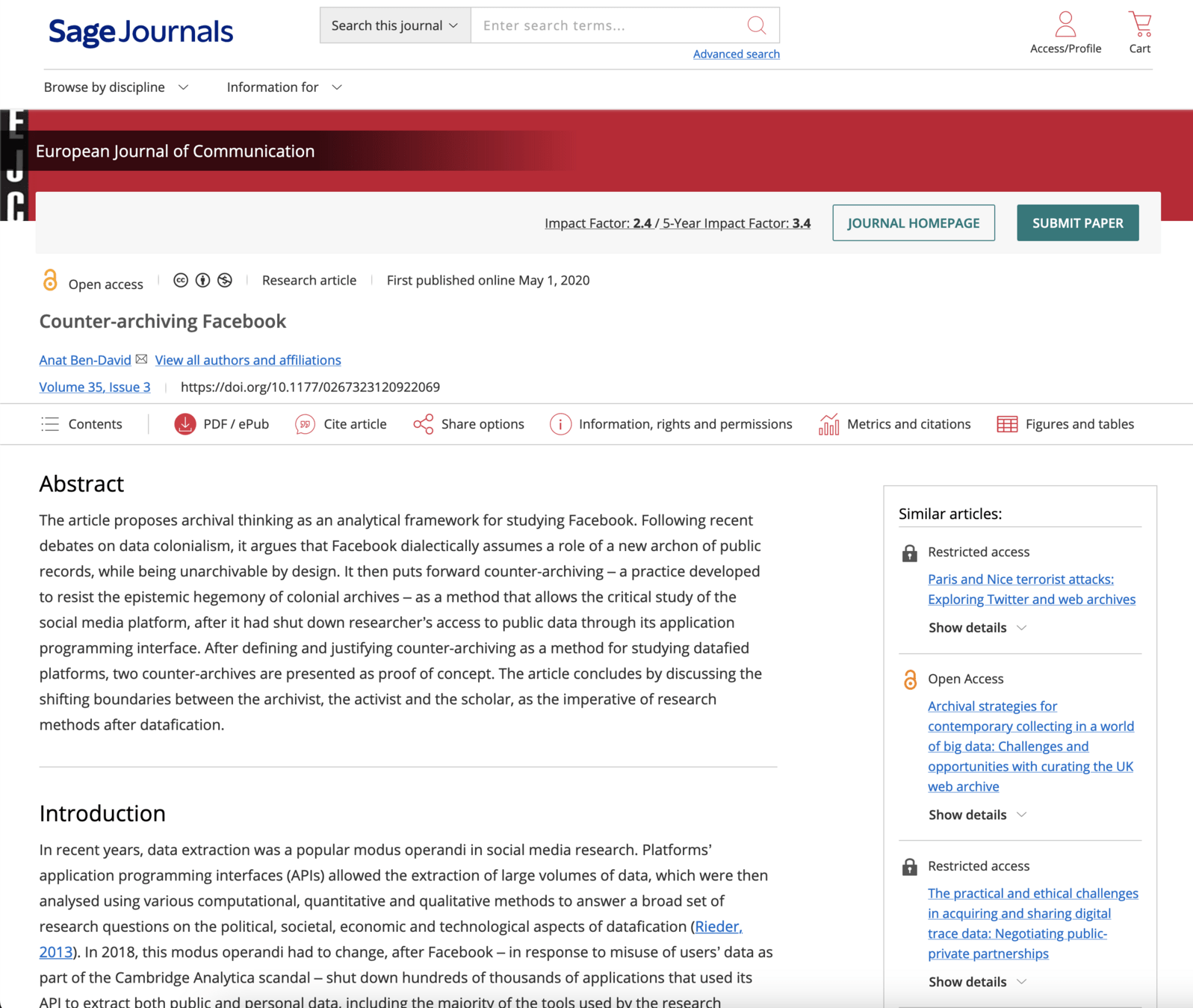Click the non-commercial license icon

(225, 280)
